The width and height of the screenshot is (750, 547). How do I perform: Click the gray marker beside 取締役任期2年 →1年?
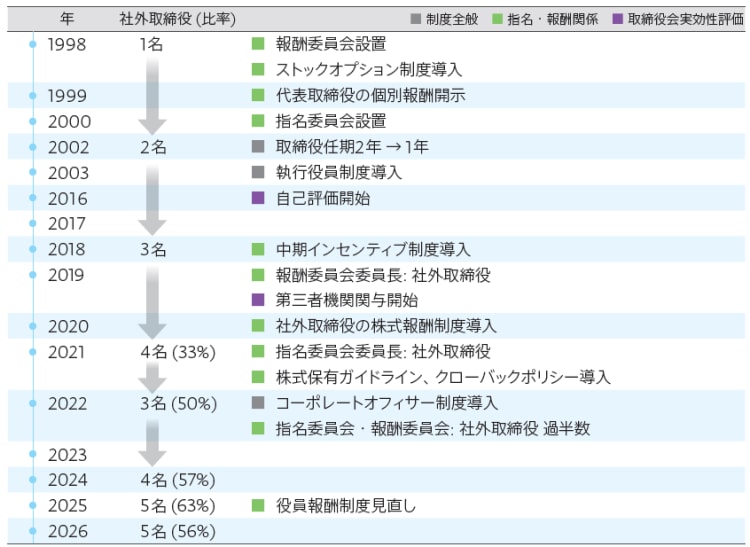click(x=258, y=146)
